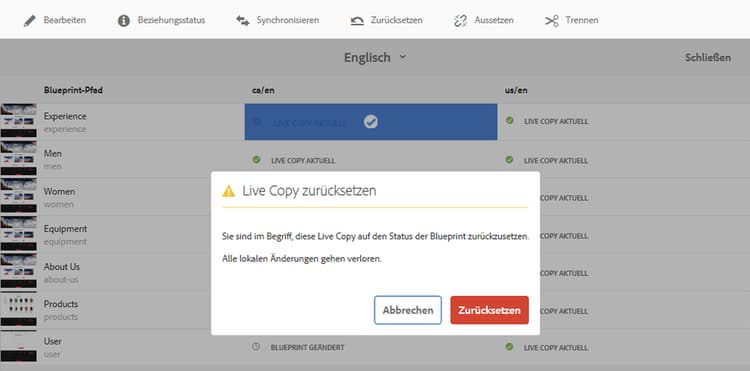Viewport: 750px width, 371px height.
Task: Click the Experience row title
Action: tap(65, 117)
